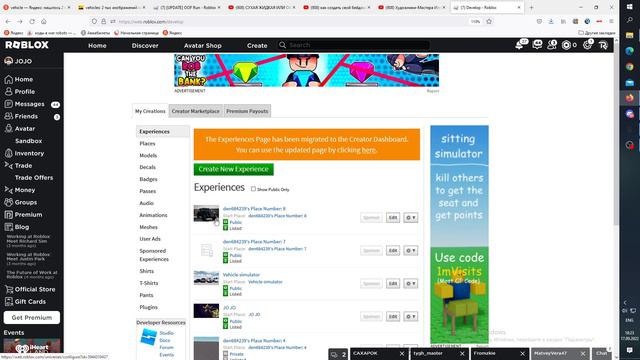Open Money in the left sidebar

(x=24, y=190)
